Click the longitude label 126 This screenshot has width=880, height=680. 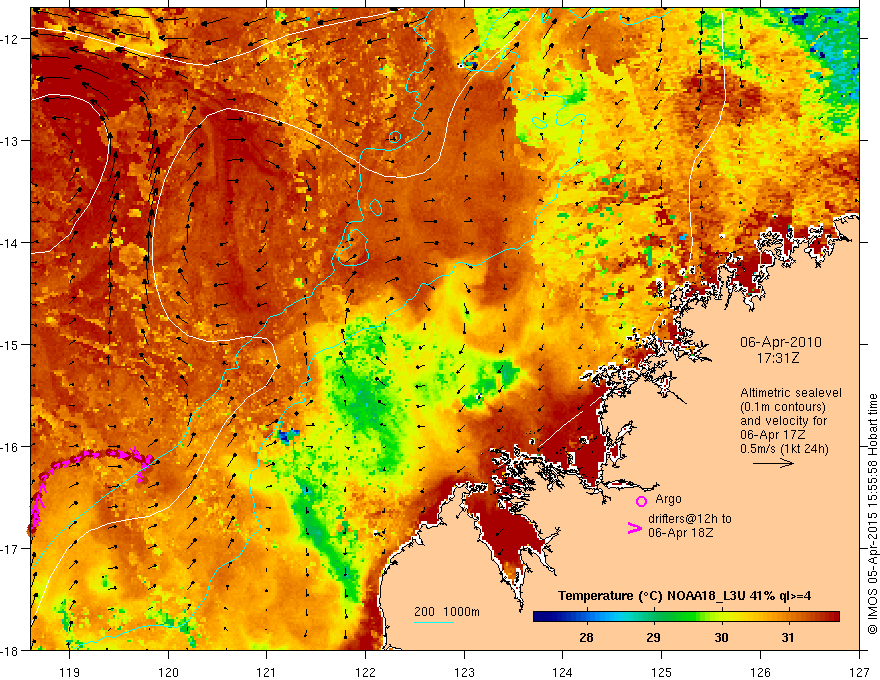click(760, 672)
